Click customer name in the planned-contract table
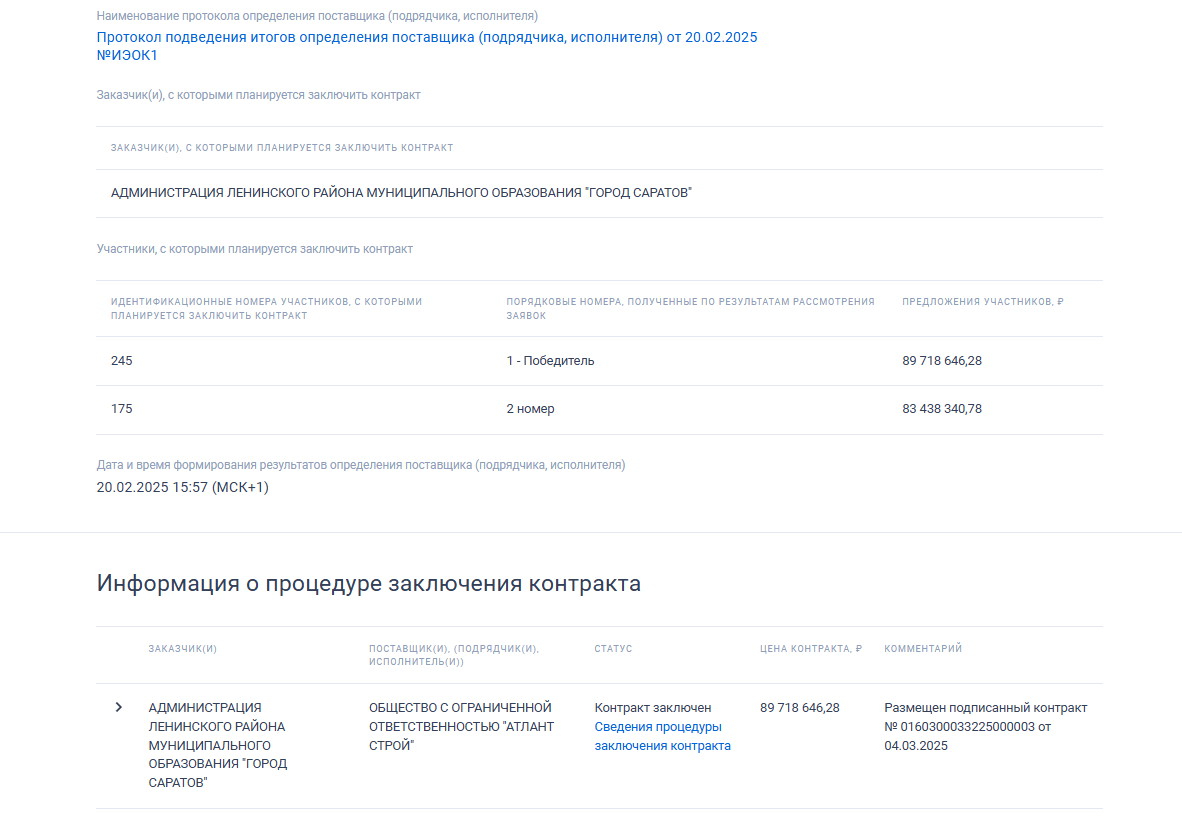This screenshot has height=834, width=1182. pos(401,193)
